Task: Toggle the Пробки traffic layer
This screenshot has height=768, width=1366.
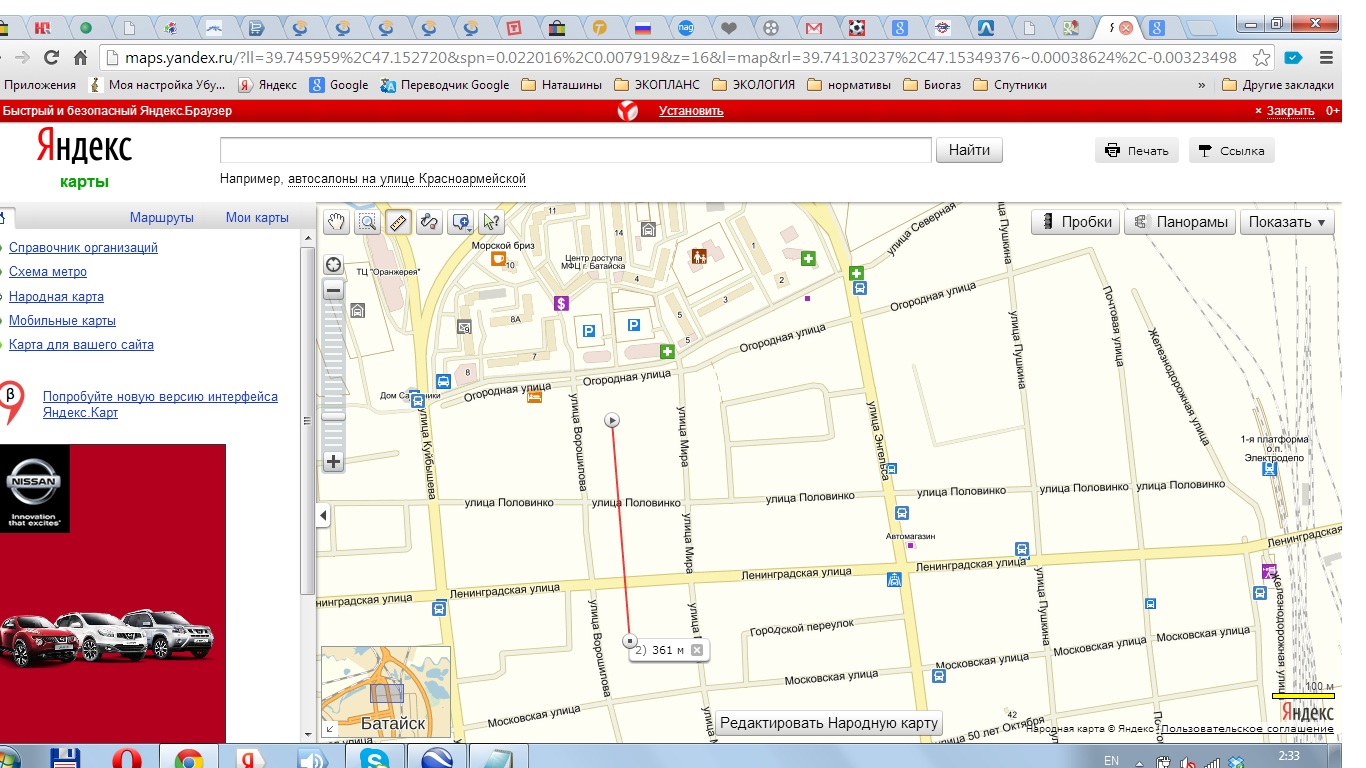Action: point(1074,222)
